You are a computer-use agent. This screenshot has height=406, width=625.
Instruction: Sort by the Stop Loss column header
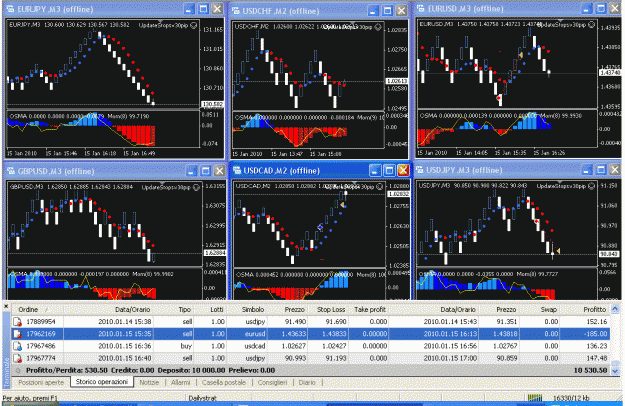click(330, 309)
